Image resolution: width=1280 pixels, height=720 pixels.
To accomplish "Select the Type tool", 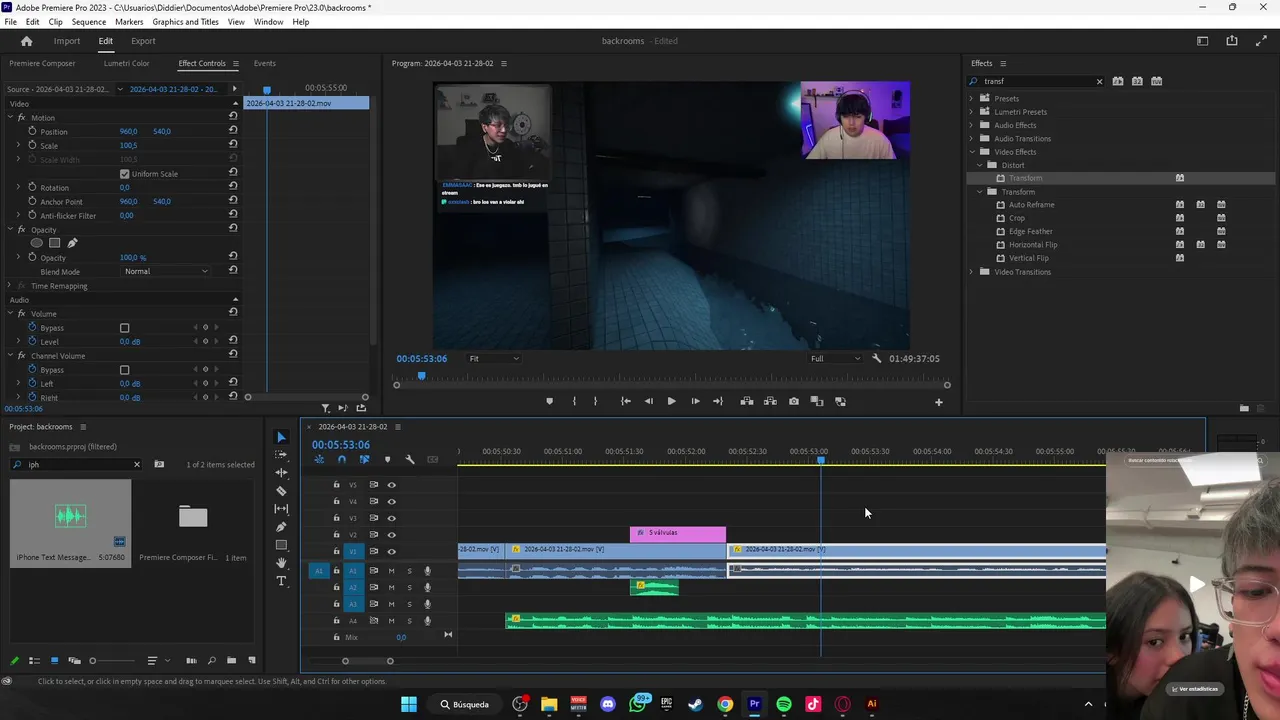I will pyautogui.click(x=281, y=581).
